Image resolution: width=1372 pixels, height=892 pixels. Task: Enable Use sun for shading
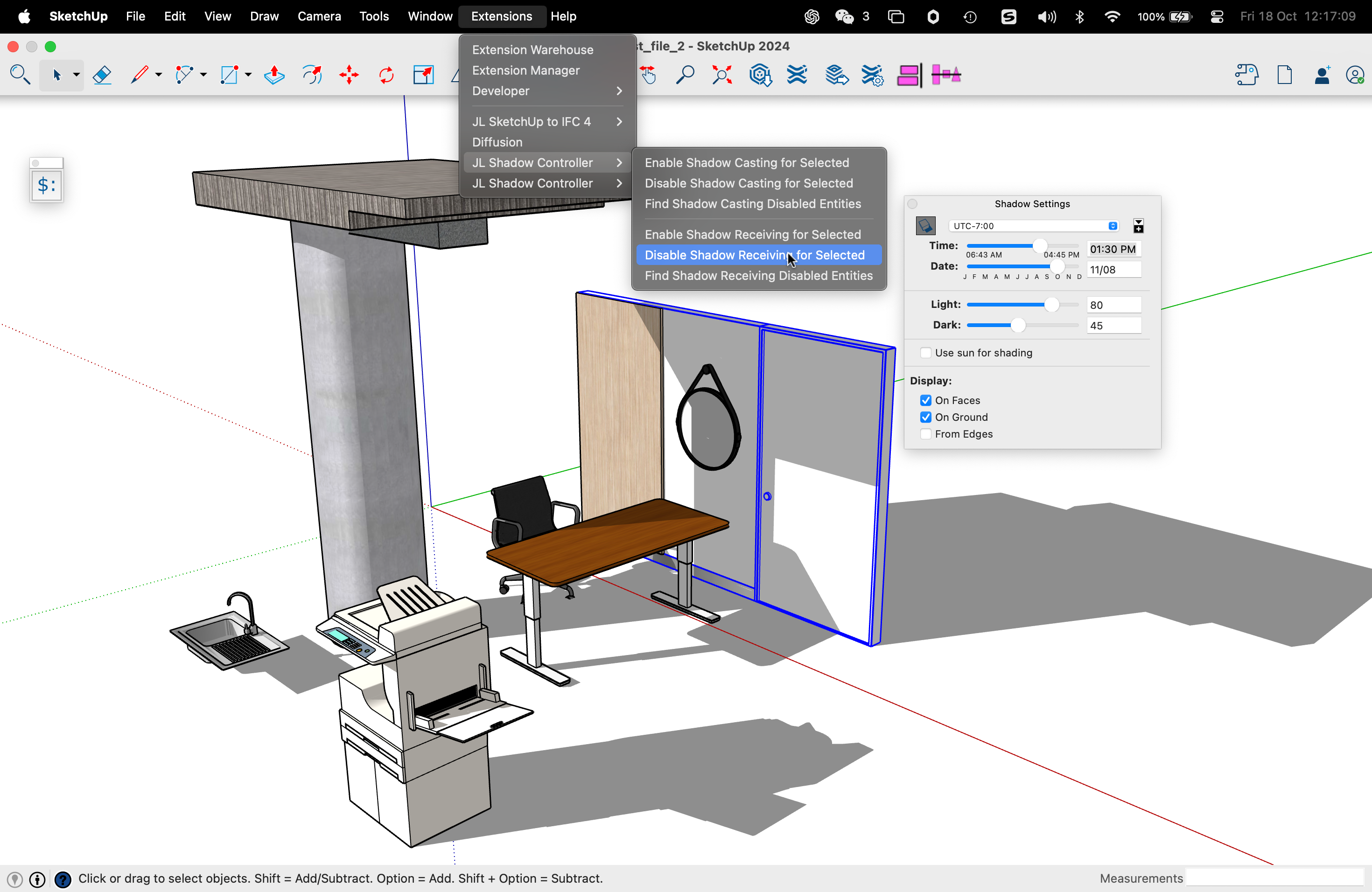926,353
